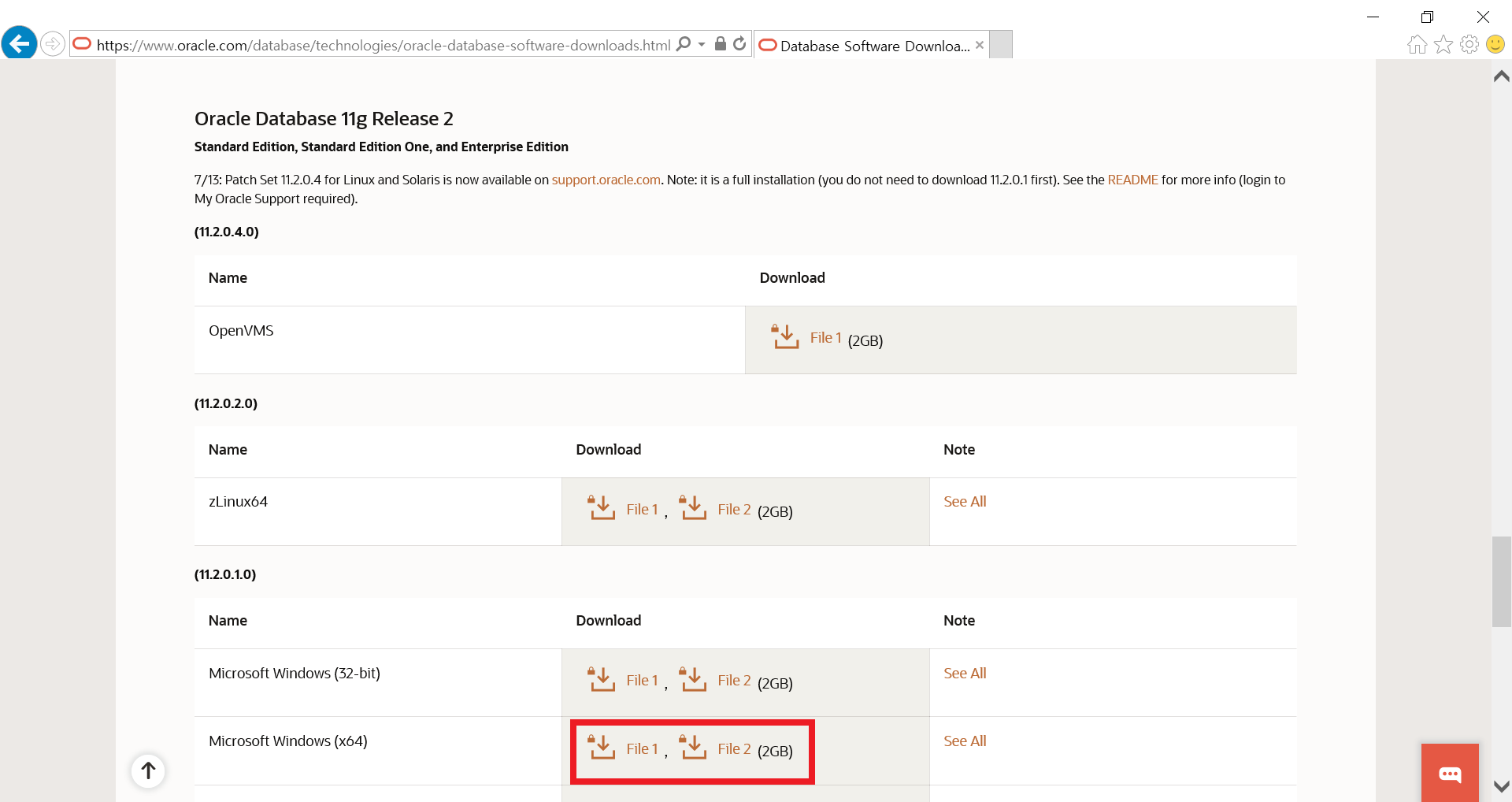
Task: Download Windows (32-bit) File 1 link
Action: point(642,680)
